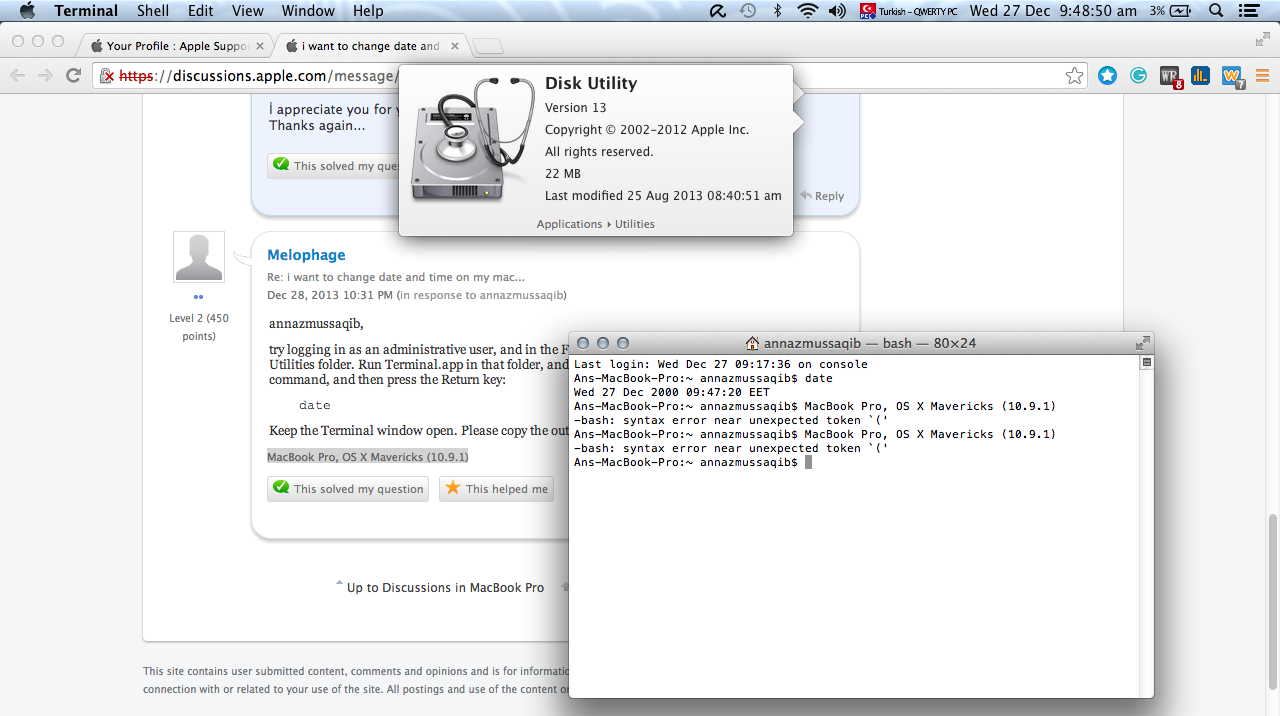
Task: Open Spotlight search magnifier
Action: coord(1217,11)
